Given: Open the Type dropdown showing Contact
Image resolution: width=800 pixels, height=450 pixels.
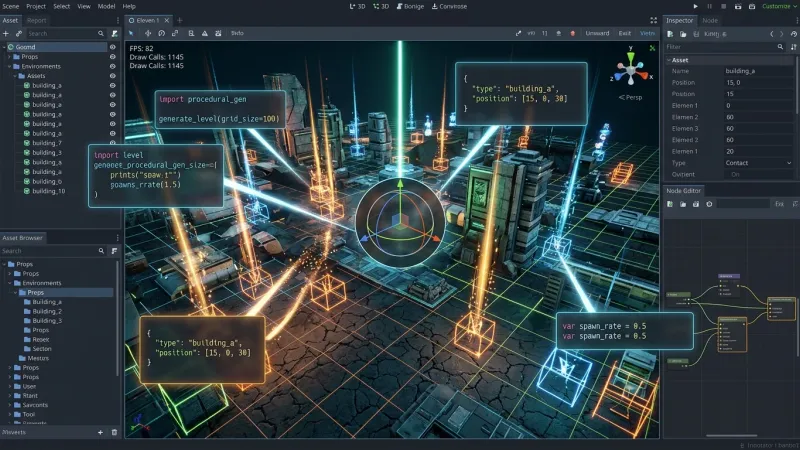Looking at the screenshot, I should click(758, 163).
